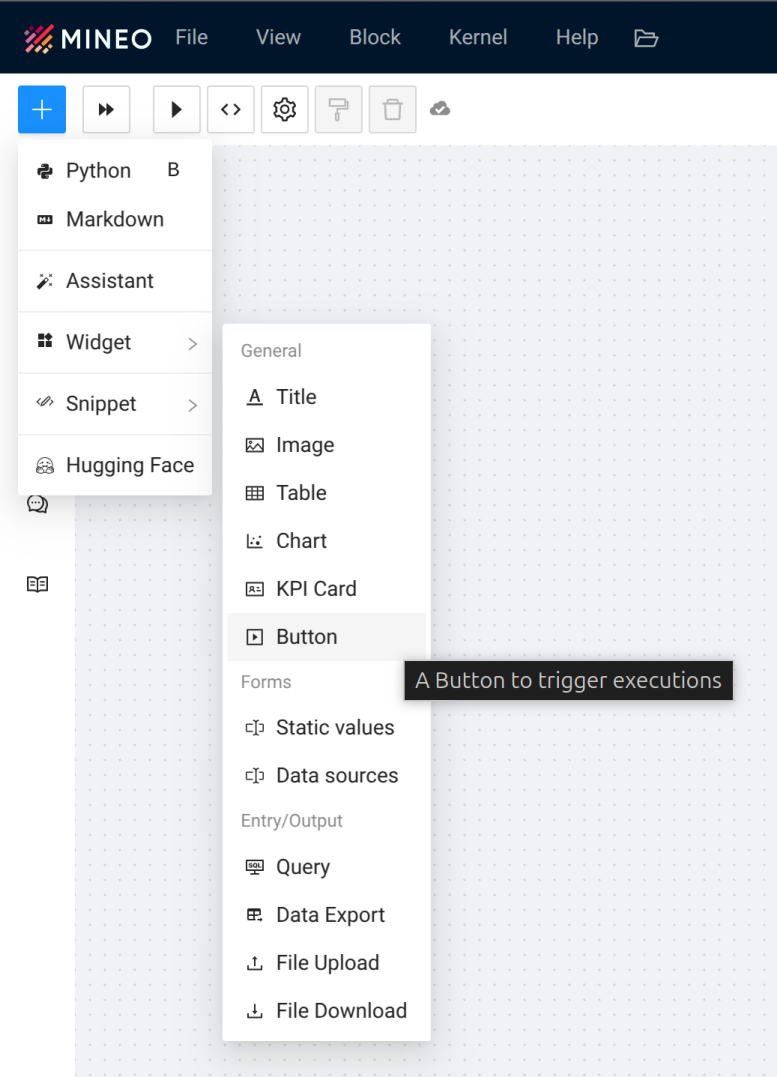The height and width of the screenshot is (1077, 777).
Task: Open the Kernel menu
Action: pos(478,37)
